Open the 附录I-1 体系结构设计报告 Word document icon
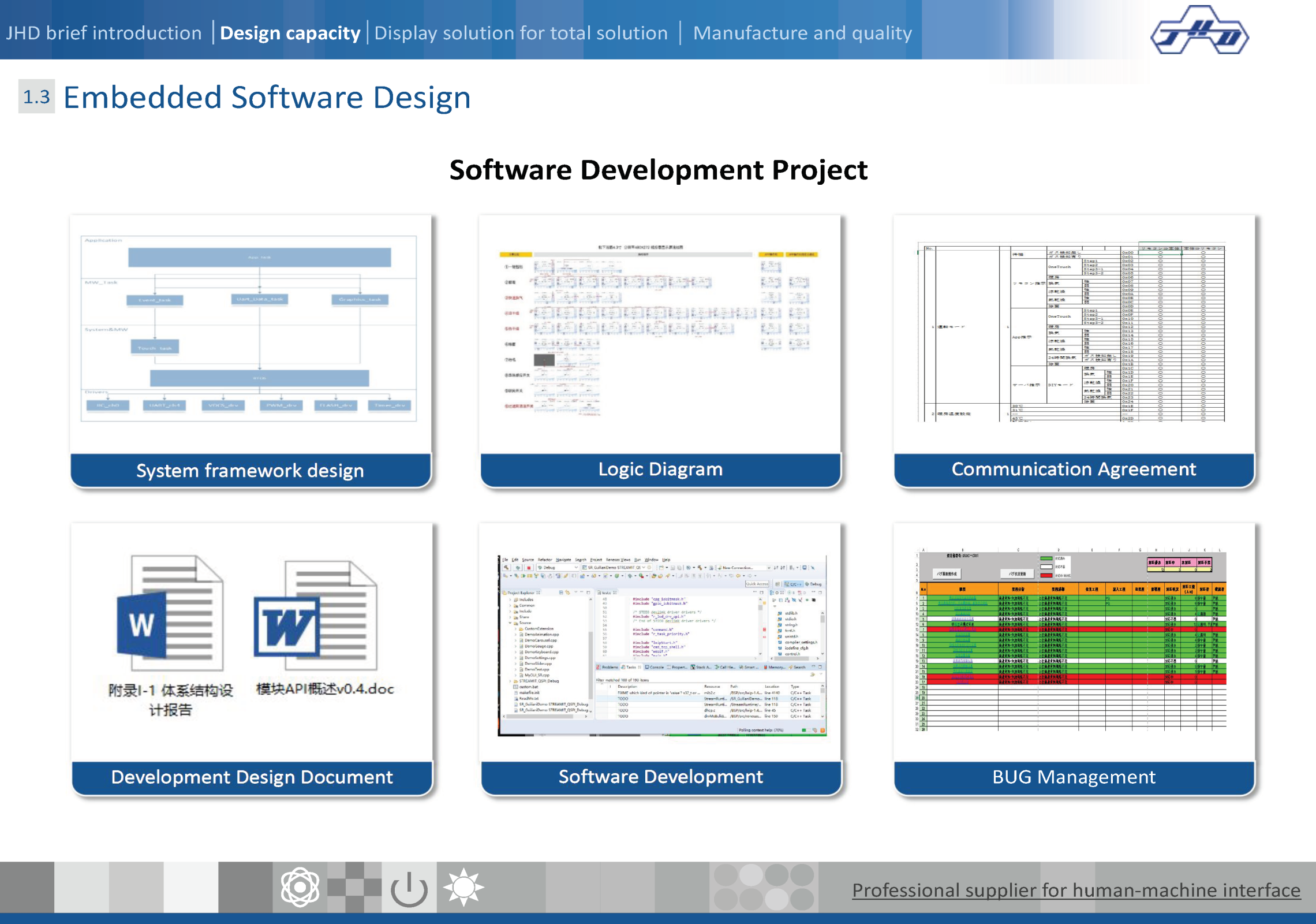The image size is (1316, 924). [x=170, y=613]
